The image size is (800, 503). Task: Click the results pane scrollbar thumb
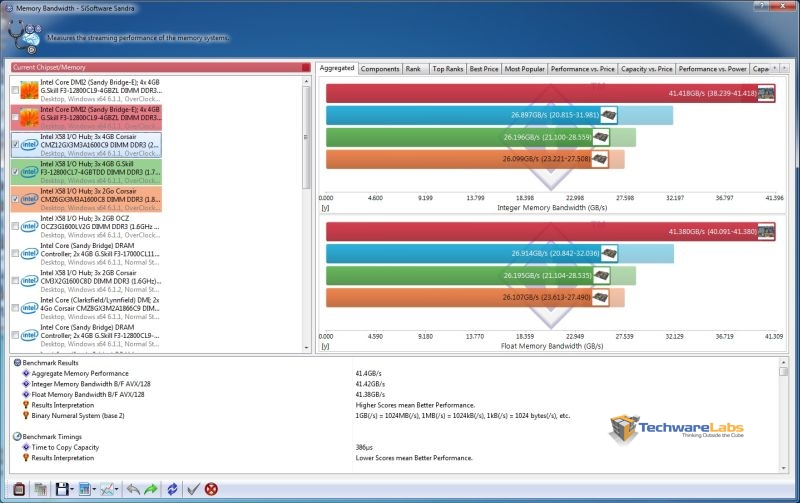click(x=784, y=371)
